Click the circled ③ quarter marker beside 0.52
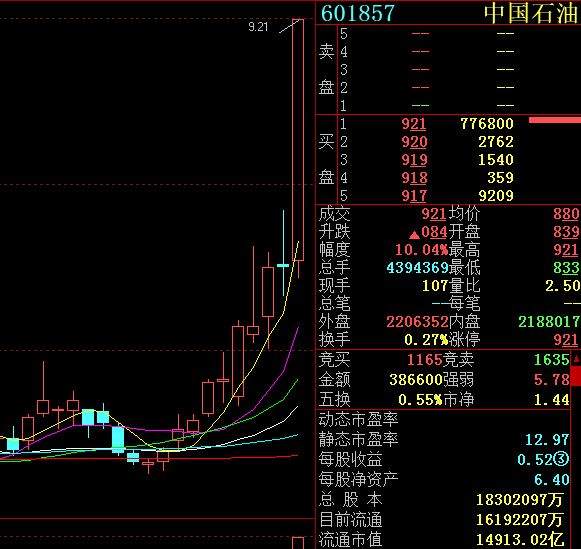The width and height of the screenshot is (581, 549). point(561,460)
